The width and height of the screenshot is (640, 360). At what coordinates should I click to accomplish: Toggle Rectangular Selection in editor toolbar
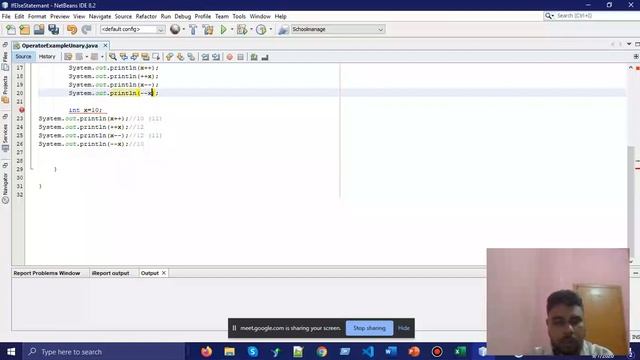tap(156, 57)
